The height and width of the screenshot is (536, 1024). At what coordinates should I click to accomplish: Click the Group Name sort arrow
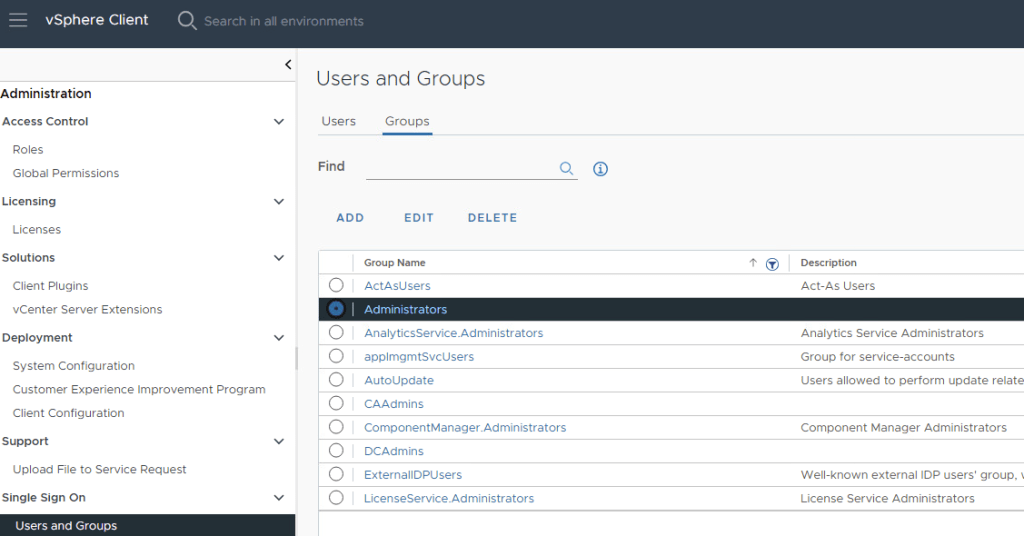753,263
